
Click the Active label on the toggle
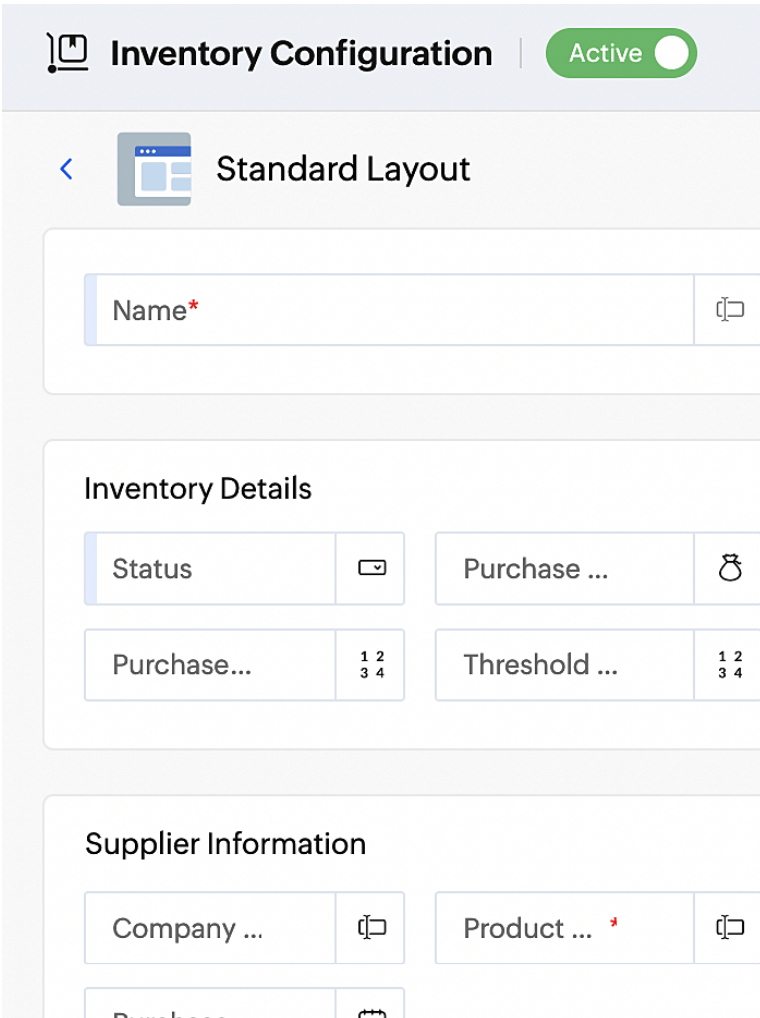604,53
